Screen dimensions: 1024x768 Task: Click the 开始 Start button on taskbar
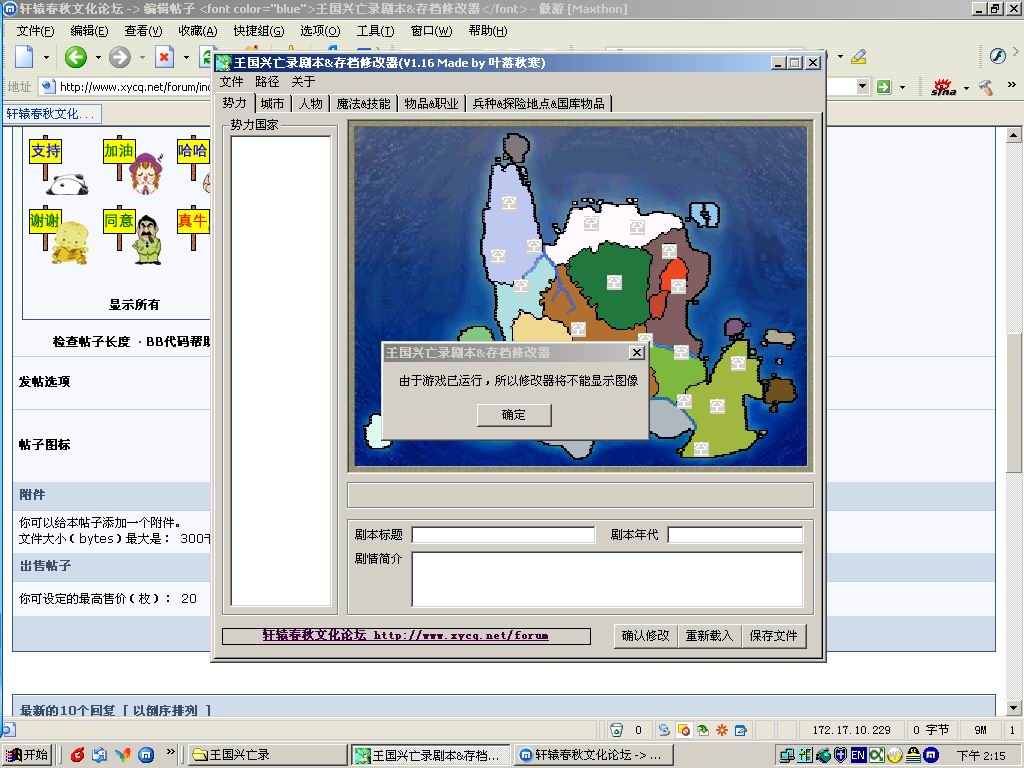28,755
